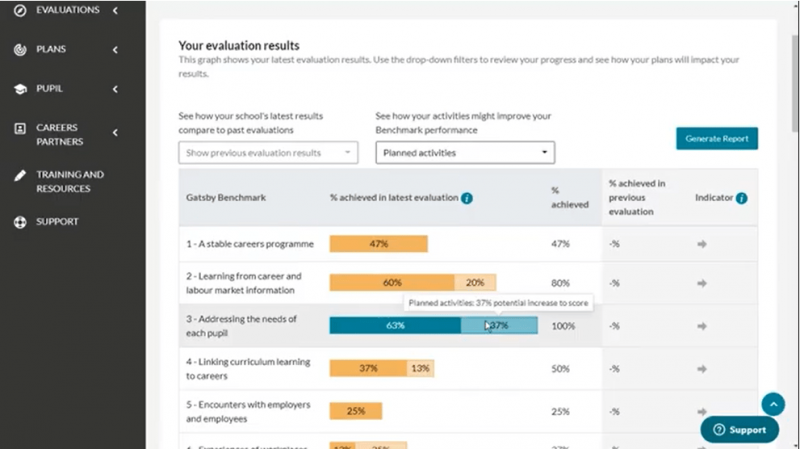Expand the Careers Partners chevron
The height and width of the screenshot is (449, 800).
click(116, 133)
